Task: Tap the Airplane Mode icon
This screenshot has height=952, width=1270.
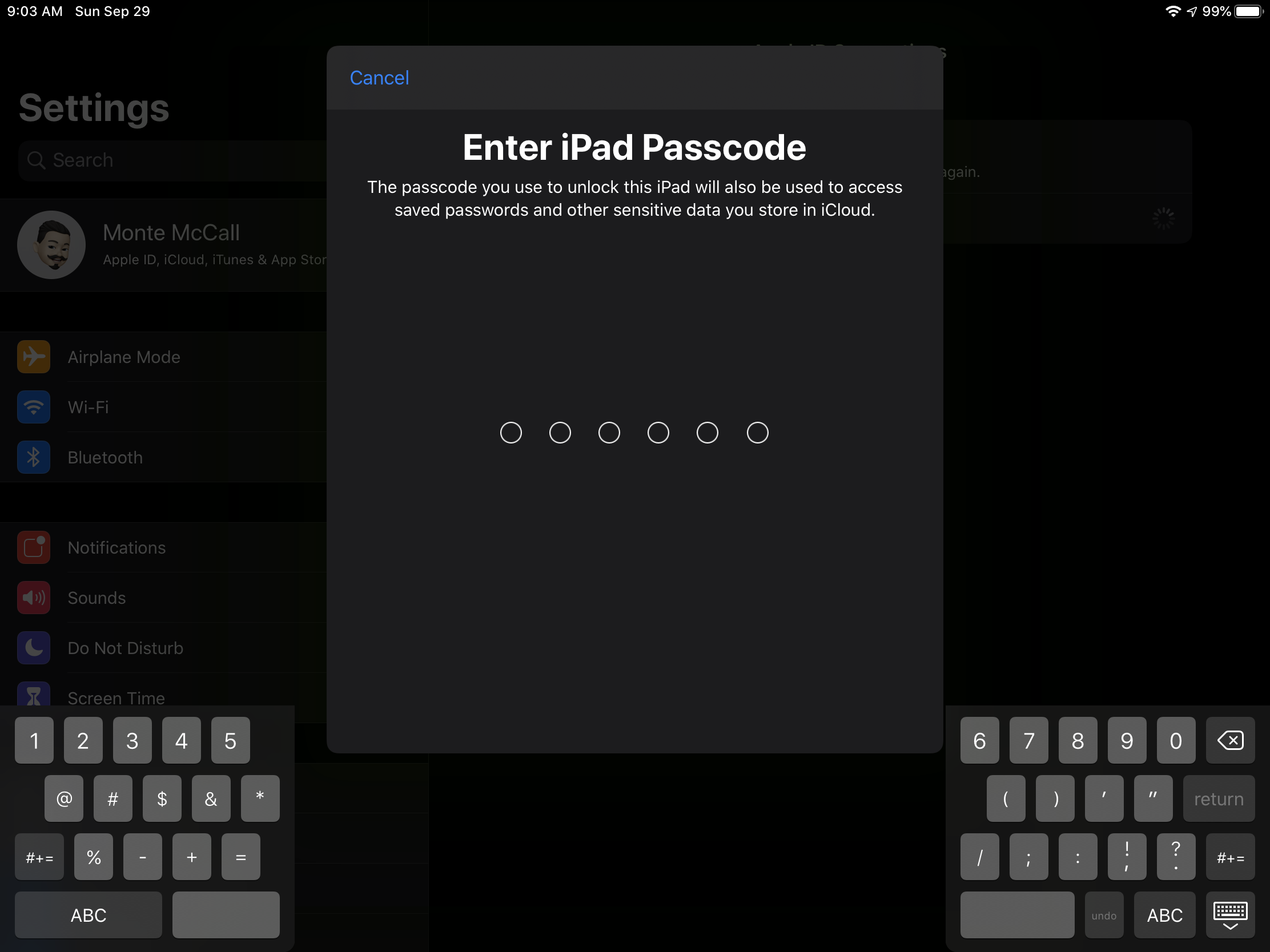Action: (x=33, y=356)
